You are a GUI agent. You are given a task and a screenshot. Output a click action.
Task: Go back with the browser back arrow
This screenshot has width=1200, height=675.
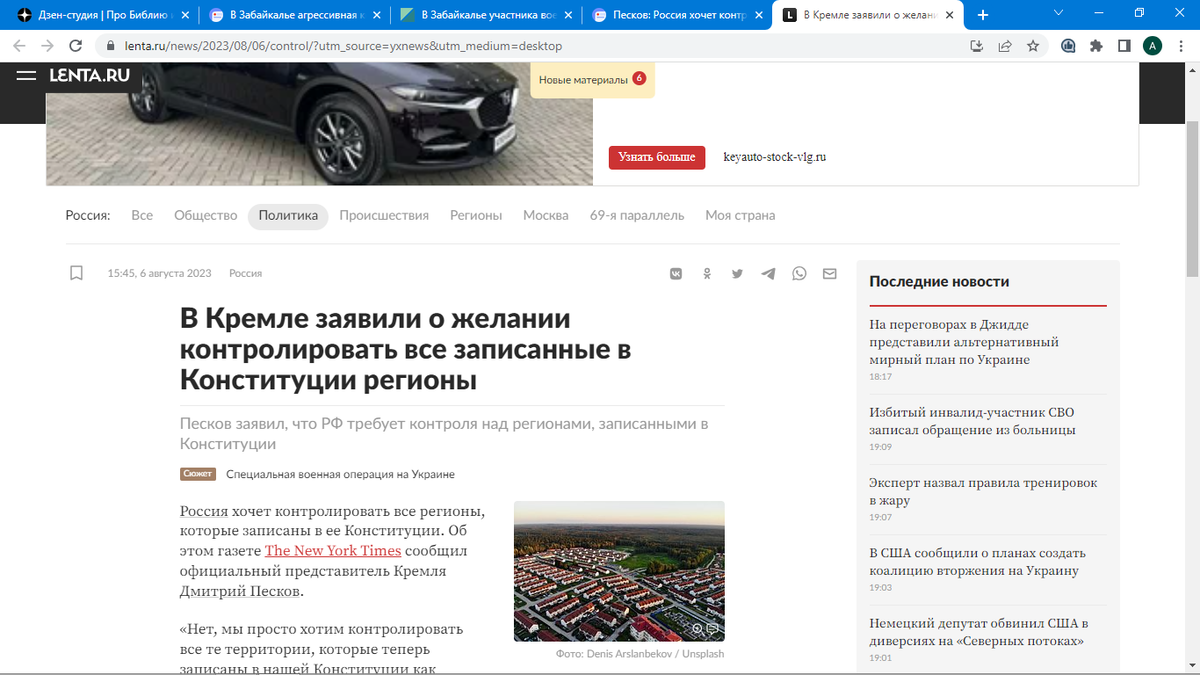[19, 46]
